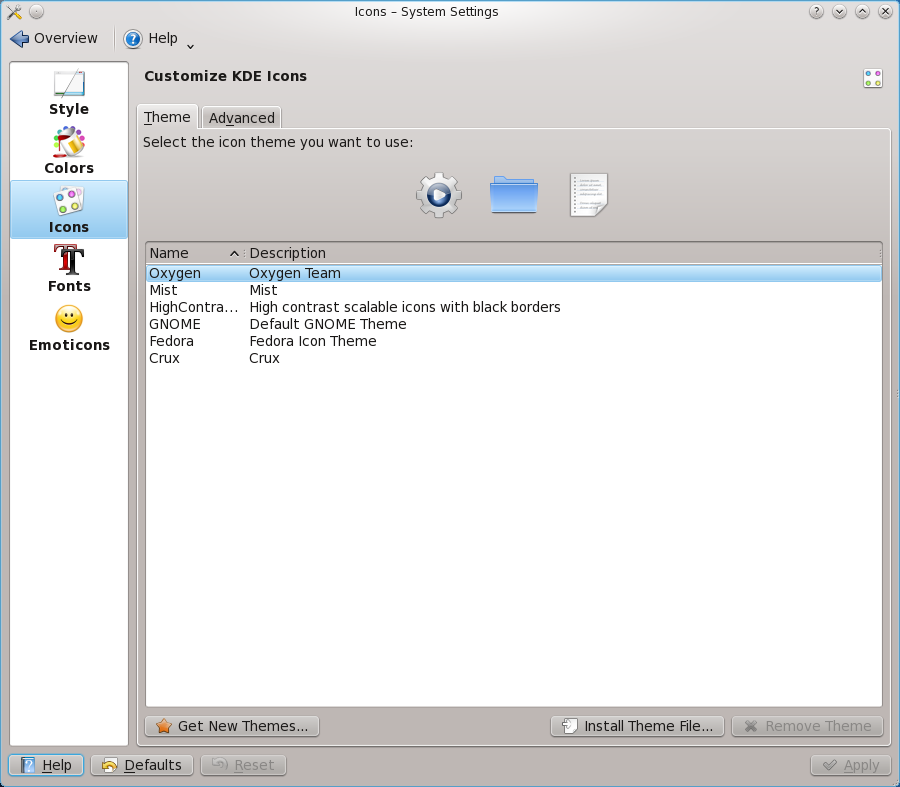Image resolution: width=900 pixels, height=787 pixels.
Task: Select the Theme tab
Action: [167, 118]
